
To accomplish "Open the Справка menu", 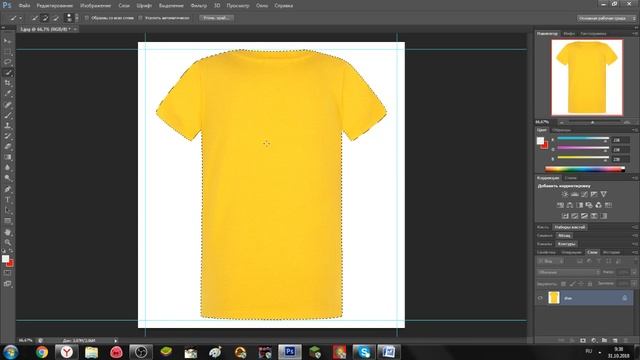I will click(x=283, y=6).
